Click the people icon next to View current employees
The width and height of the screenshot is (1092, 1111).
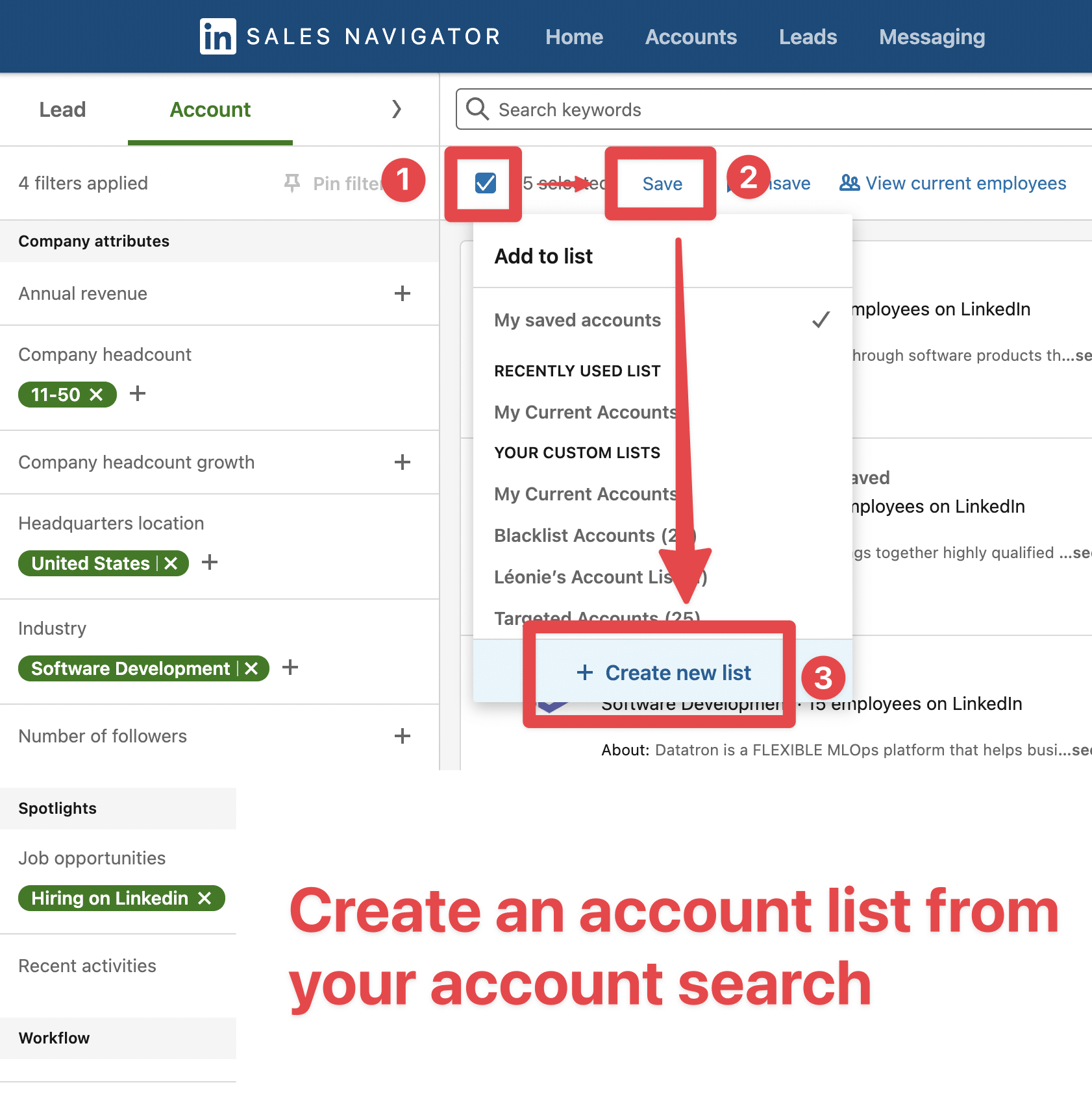click(849, 183)
